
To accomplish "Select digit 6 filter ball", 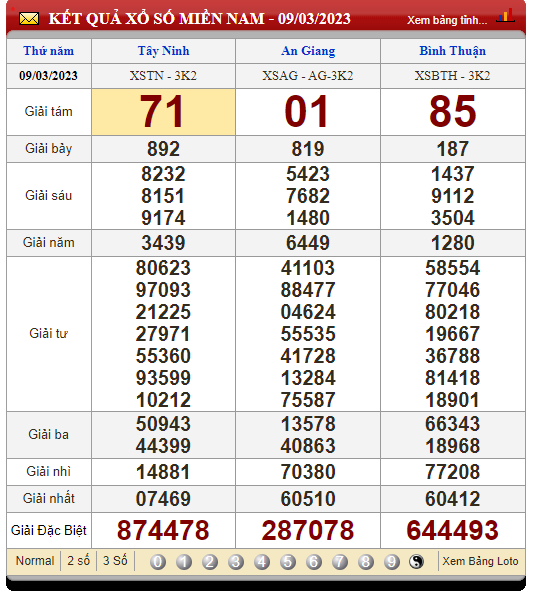I will click(x=314, y=562).
